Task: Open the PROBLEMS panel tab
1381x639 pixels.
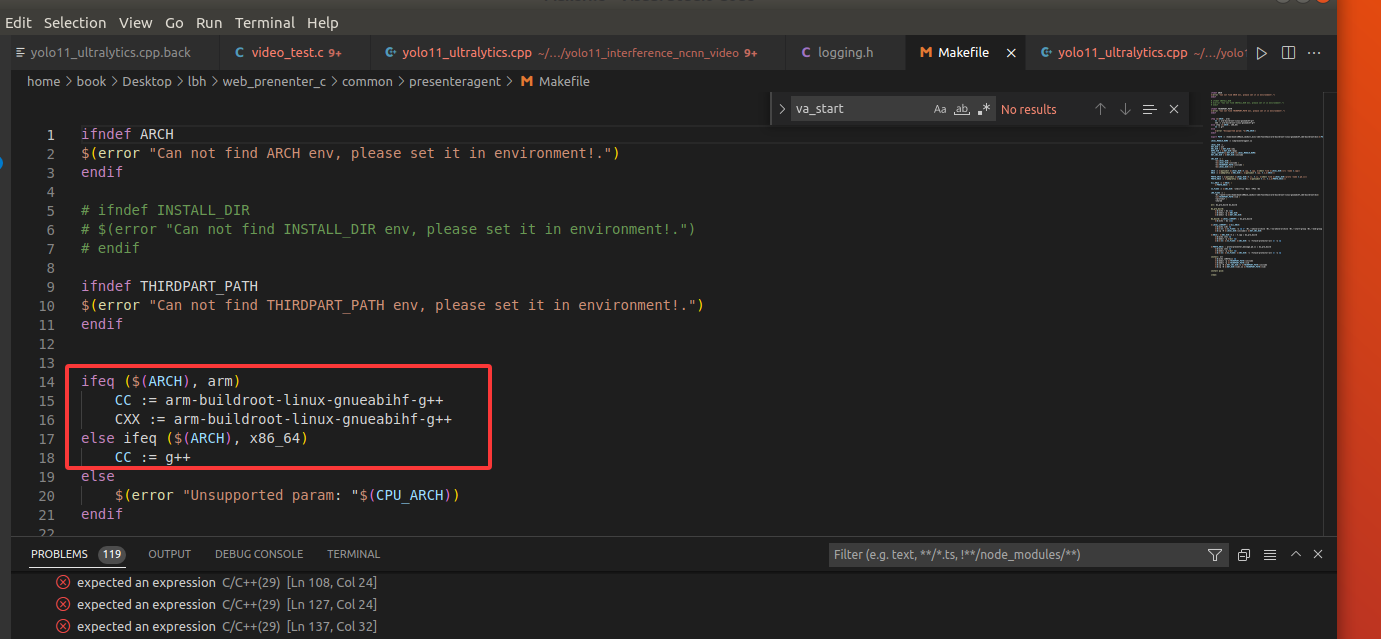Action: (x=60, y=554)
